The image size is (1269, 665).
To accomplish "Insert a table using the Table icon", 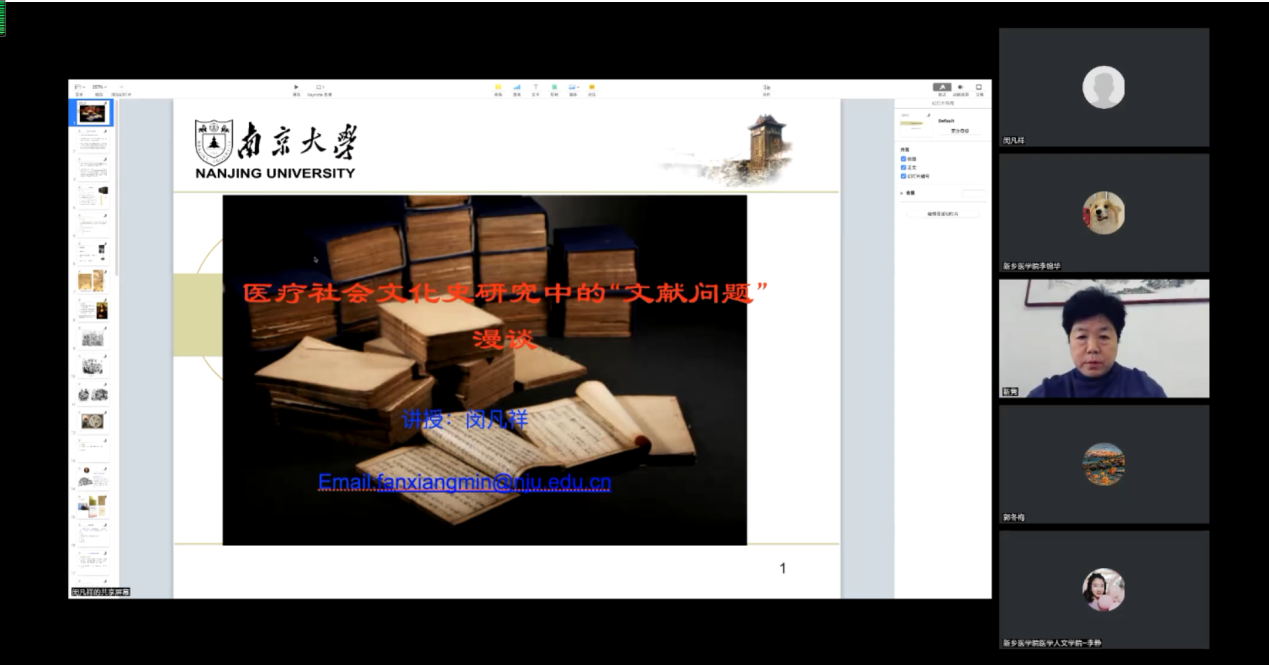I will point(498,88).
